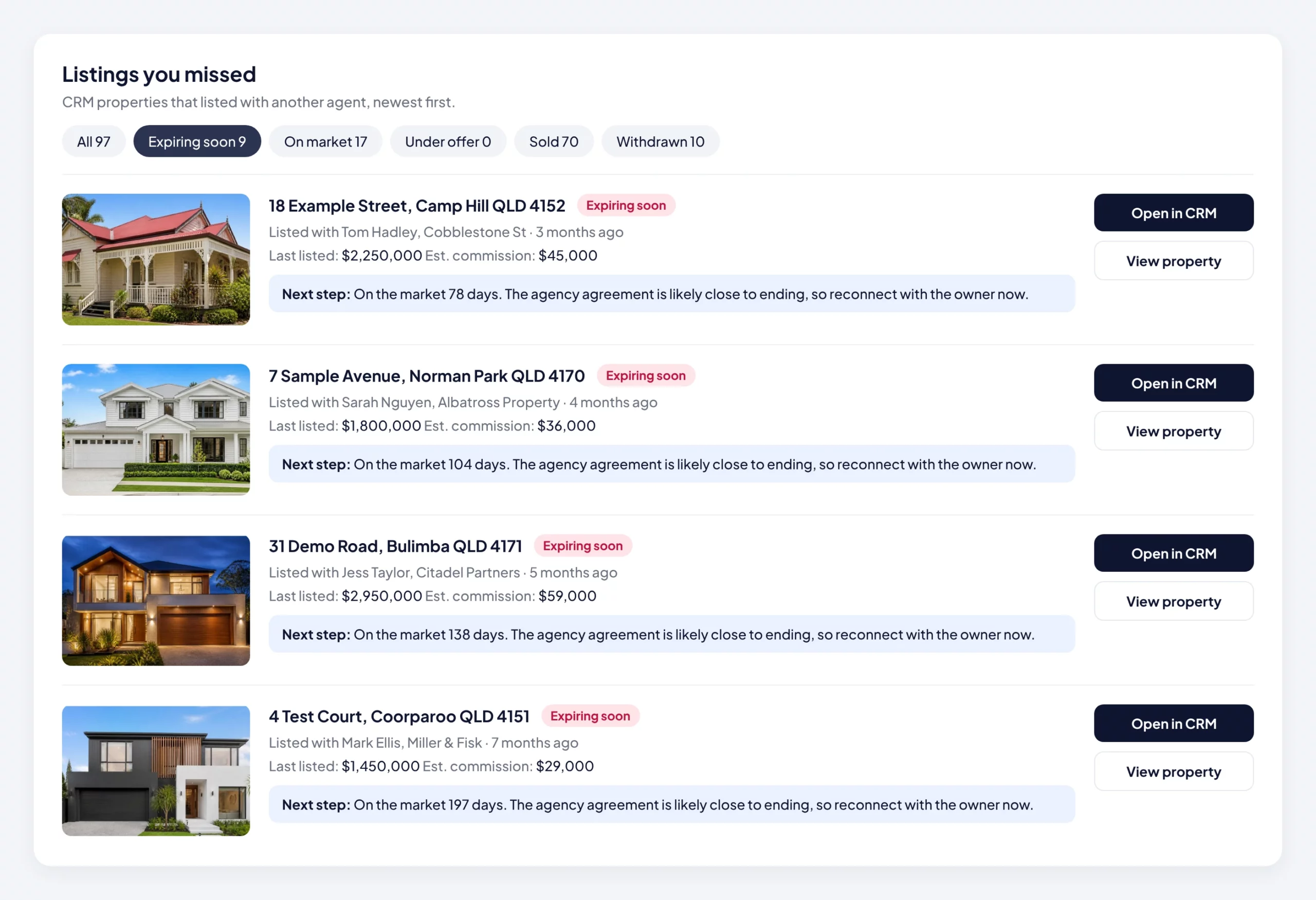Open 4 Test Court in CRM
Screen dimensions: 1316x900
point(1173,724)
